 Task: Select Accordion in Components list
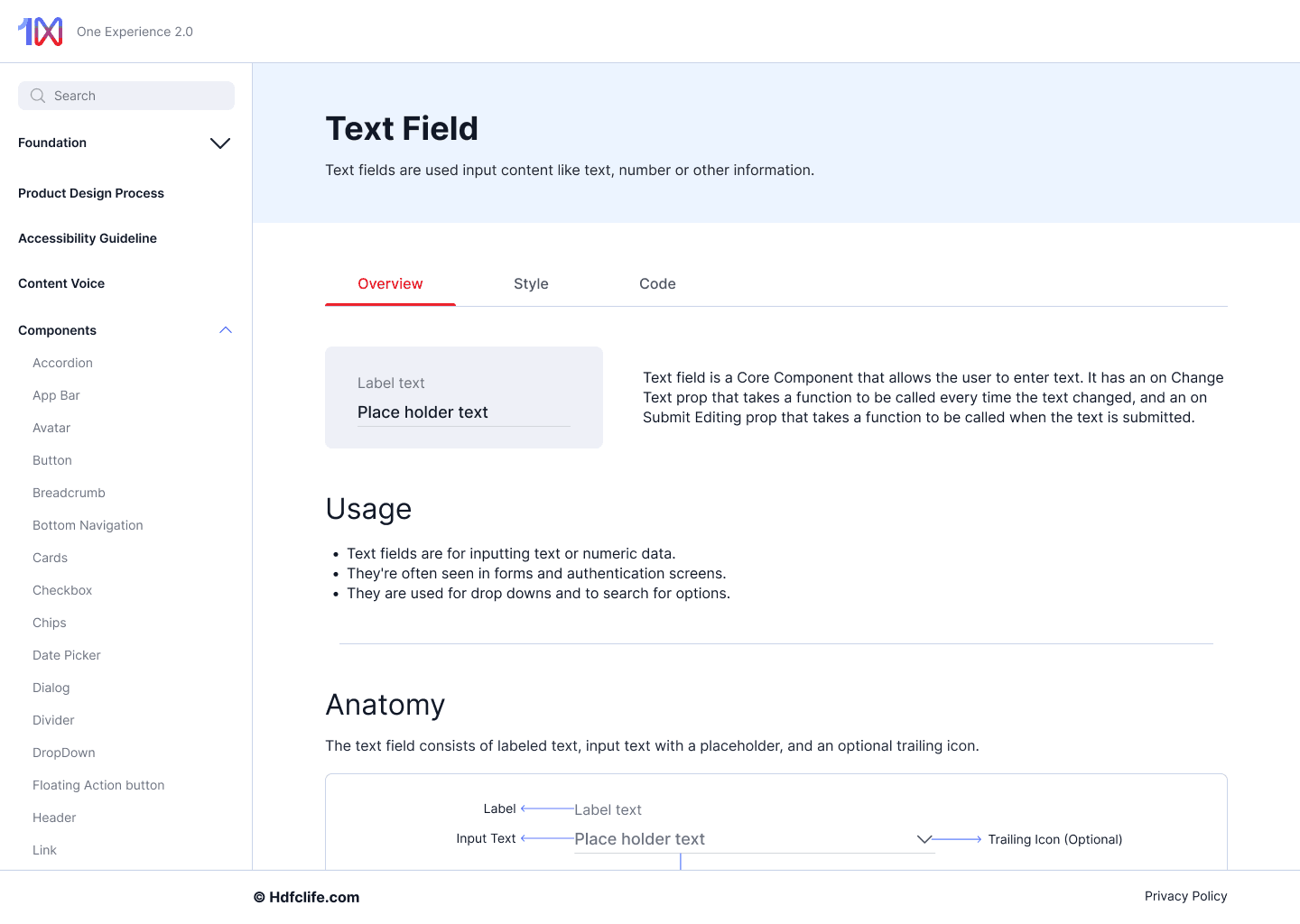[x=62, y=363]
